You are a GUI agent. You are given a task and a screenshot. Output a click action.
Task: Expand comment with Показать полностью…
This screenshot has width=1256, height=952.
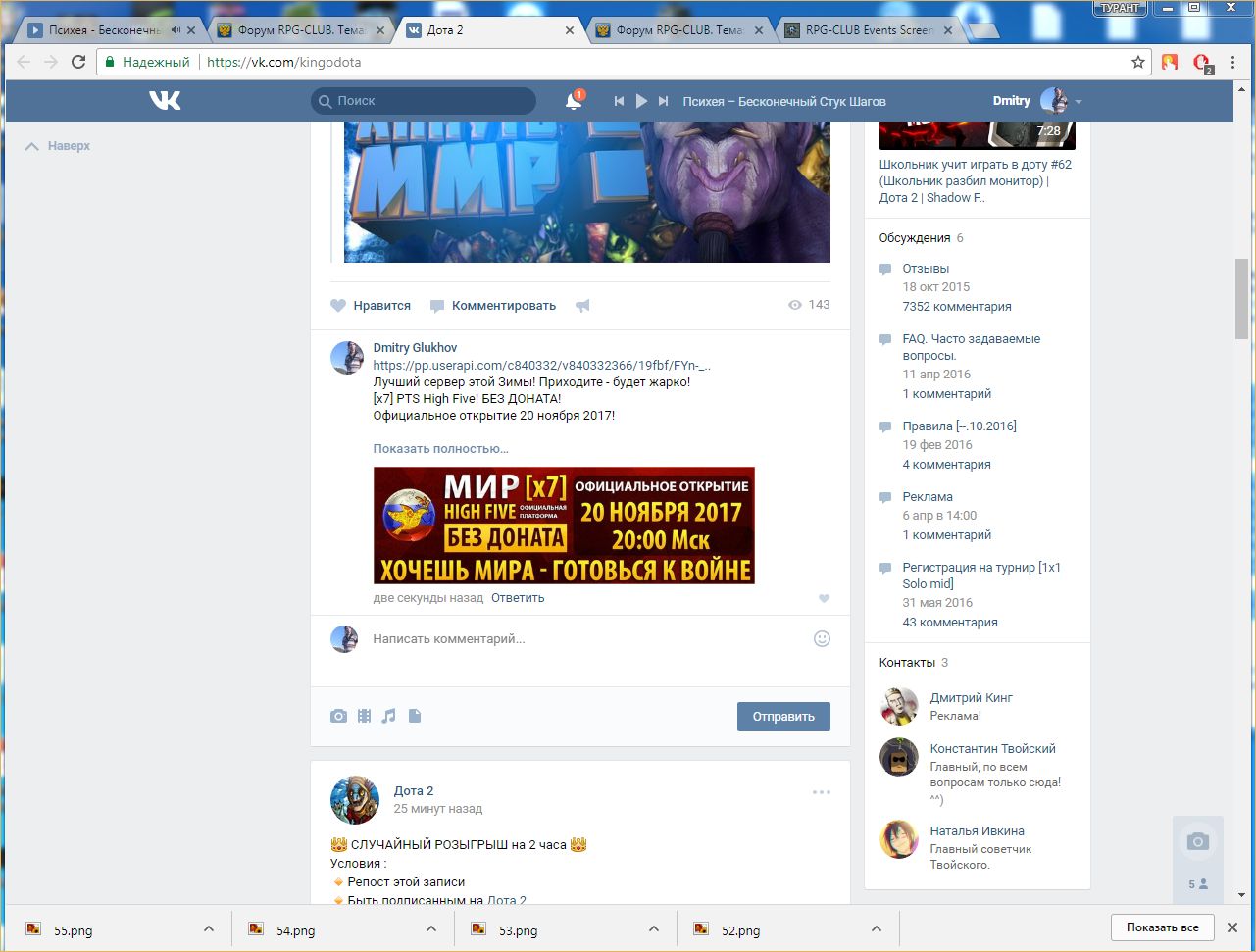(441, 449)
